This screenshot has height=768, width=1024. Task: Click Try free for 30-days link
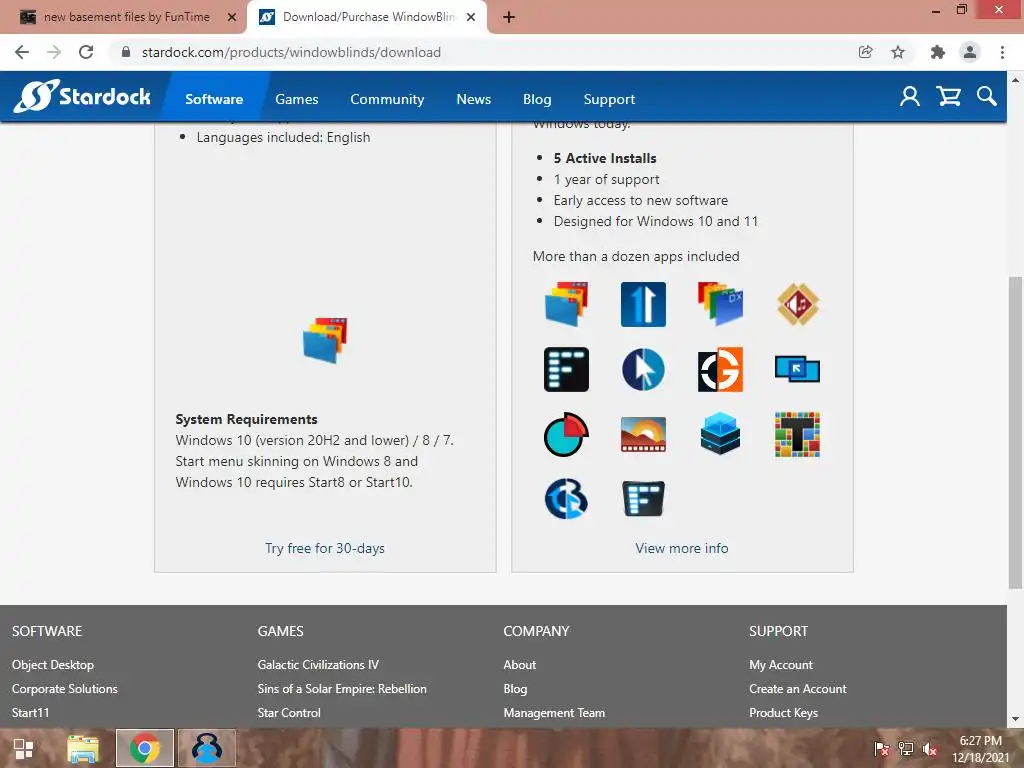pyautogui.click(x=325, y=549)
